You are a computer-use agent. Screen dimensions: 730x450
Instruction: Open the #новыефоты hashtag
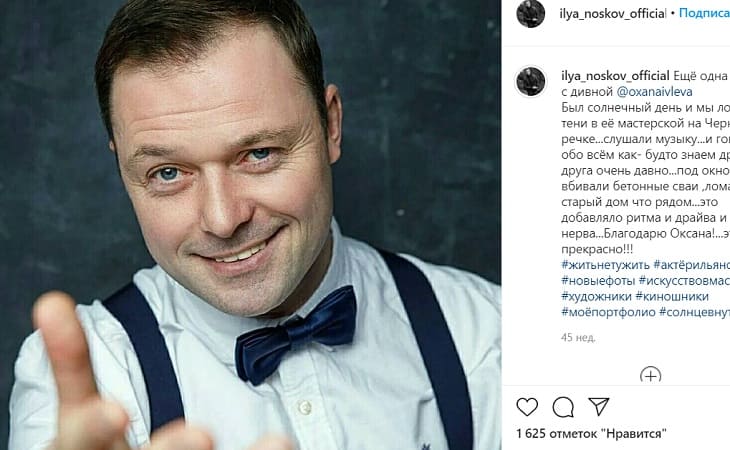pyautogui.click(x=598, y=281)
